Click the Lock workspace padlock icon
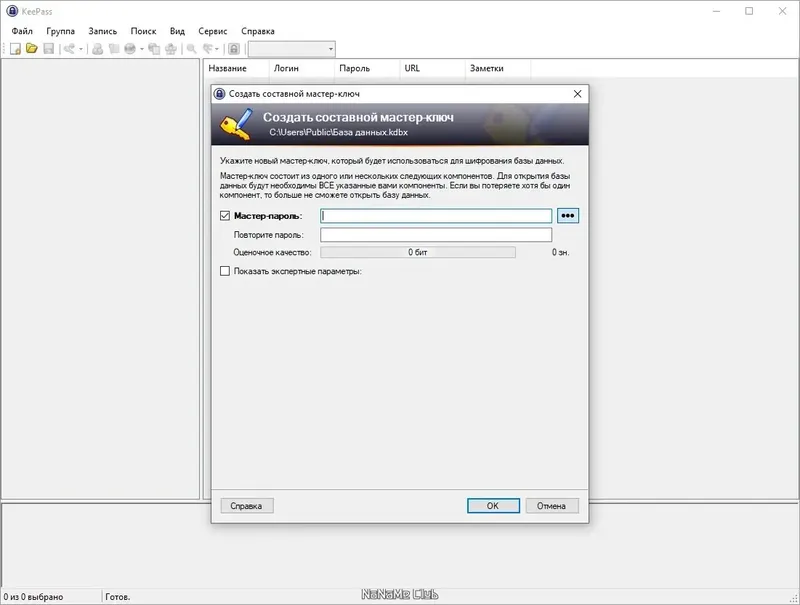 234,49
